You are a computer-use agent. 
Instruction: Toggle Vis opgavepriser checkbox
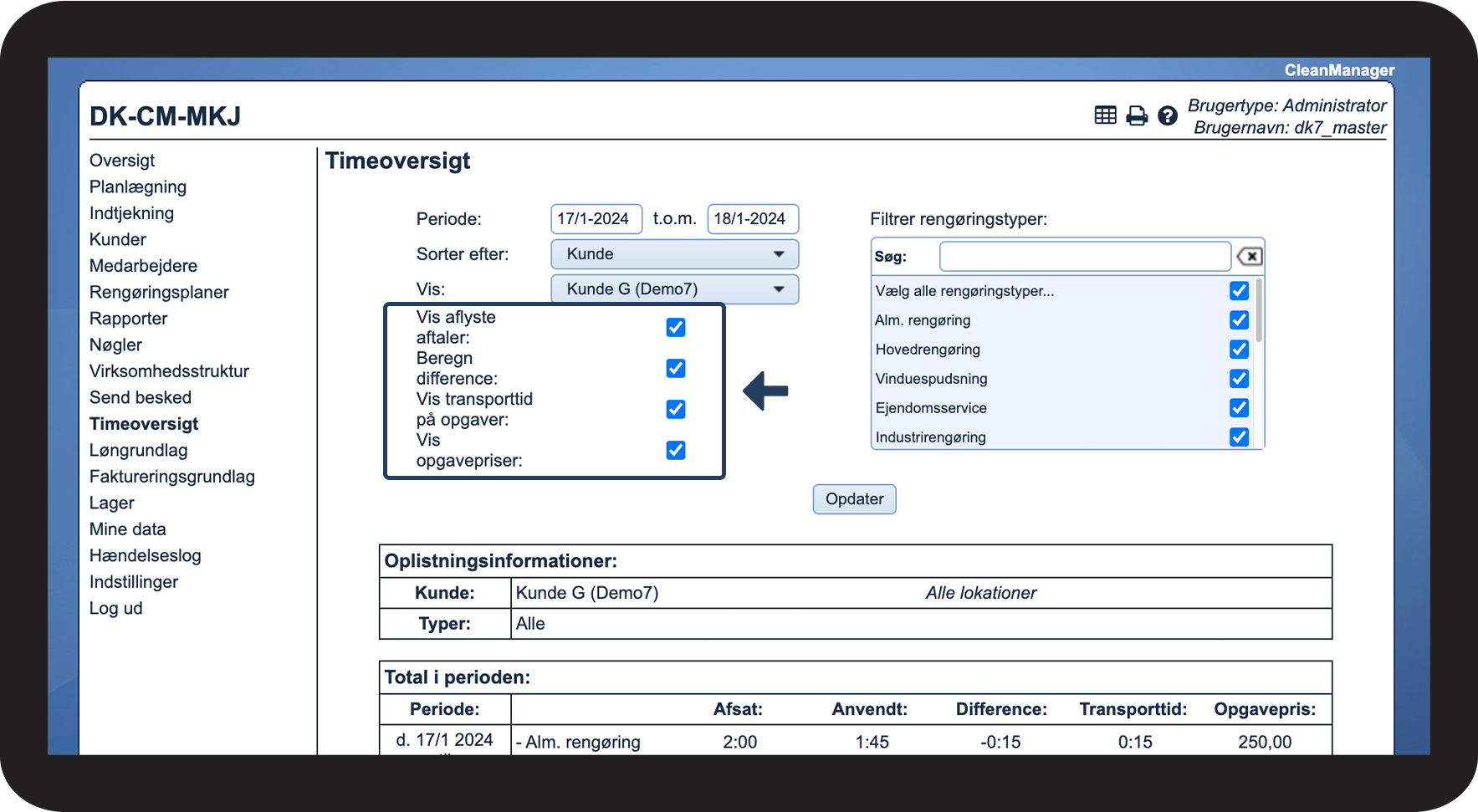(676, 450)
